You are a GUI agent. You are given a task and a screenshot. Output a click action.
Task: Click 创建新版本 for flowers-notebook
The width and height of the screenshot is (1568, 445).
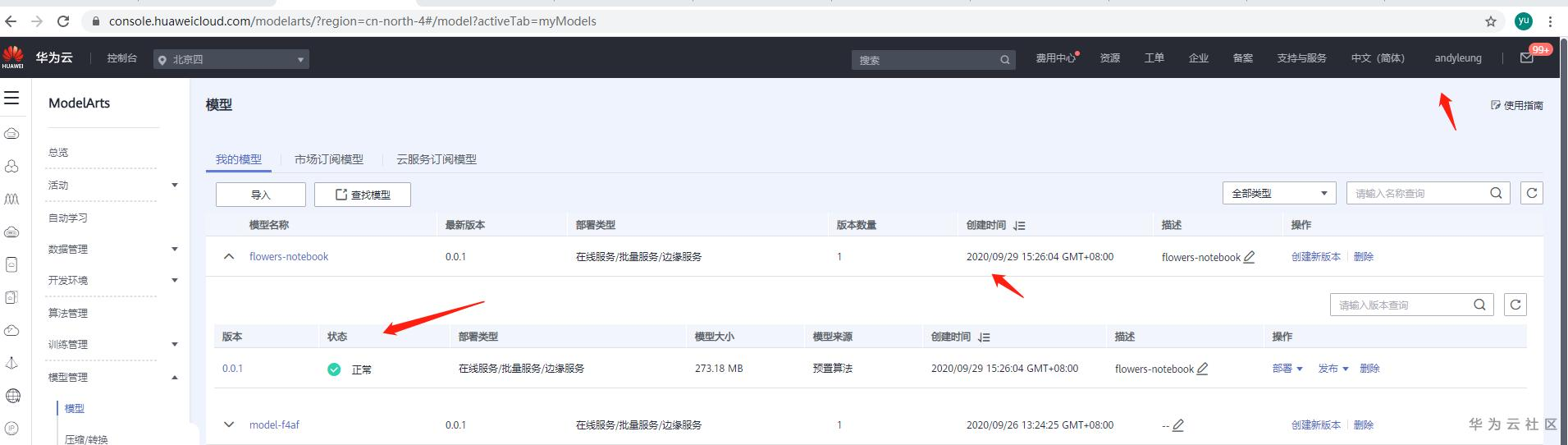(1316, 257)
